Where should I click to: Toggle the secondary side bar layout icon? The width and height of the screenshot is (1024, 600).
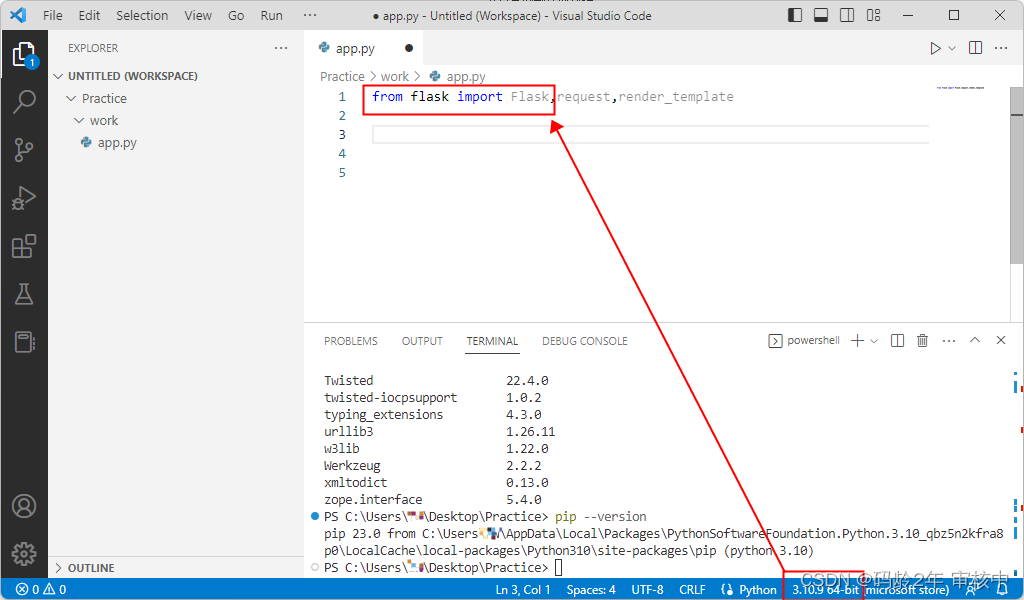click(847, 15)
